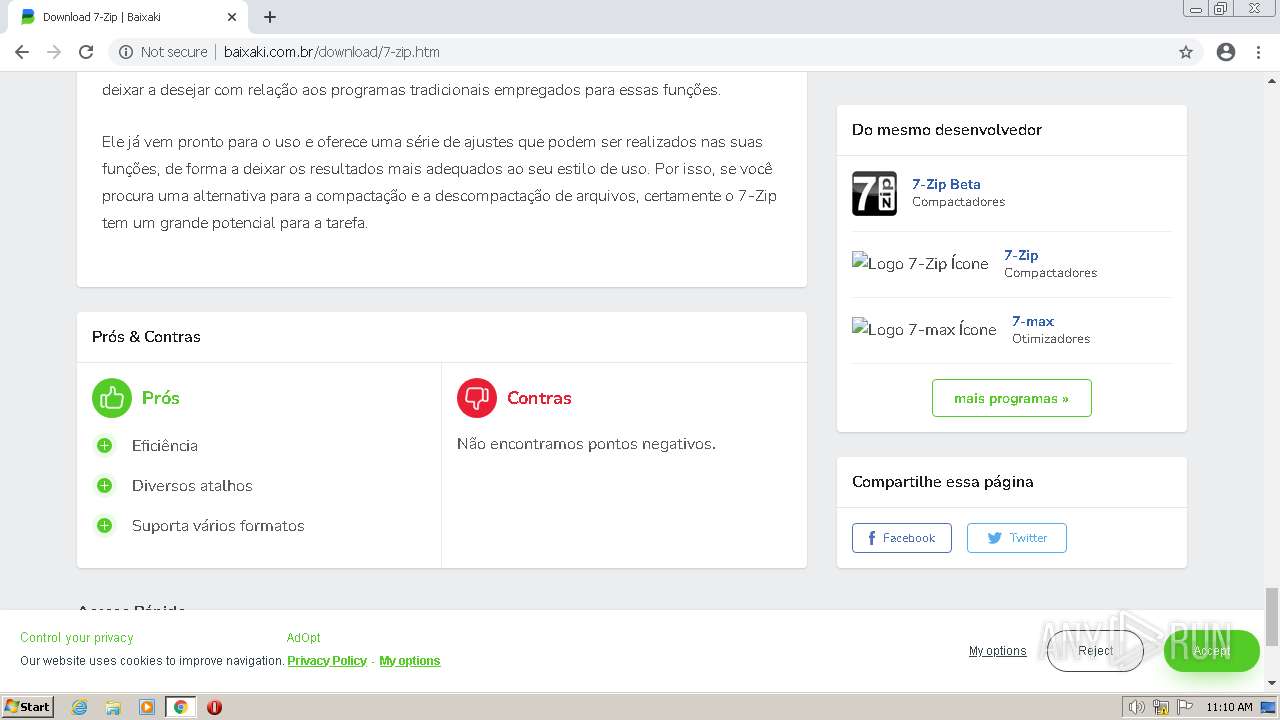This screenshot has width=1280, height=720.
Task: Open Chrome three-dot menu
Action: [1258, 52]
